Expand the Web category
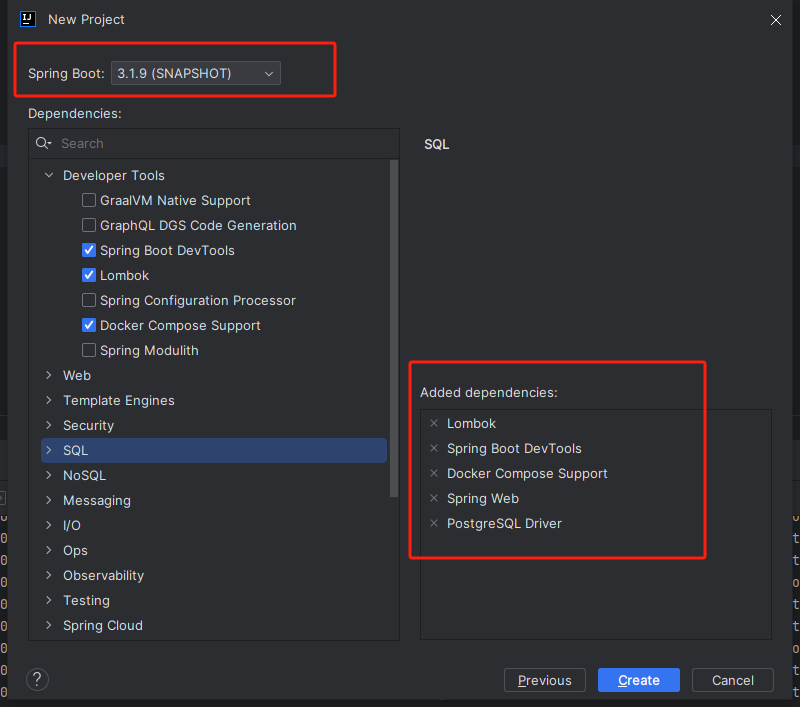 (x=49, y=375)
